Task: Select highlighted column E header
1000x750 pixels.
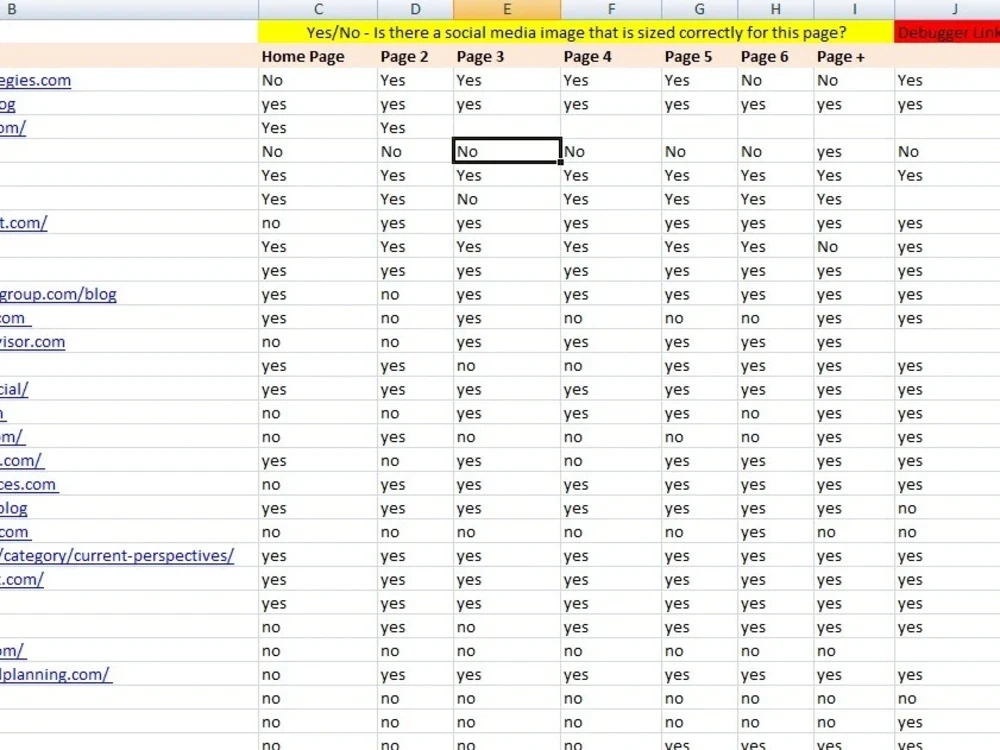Action: (507, 9)
